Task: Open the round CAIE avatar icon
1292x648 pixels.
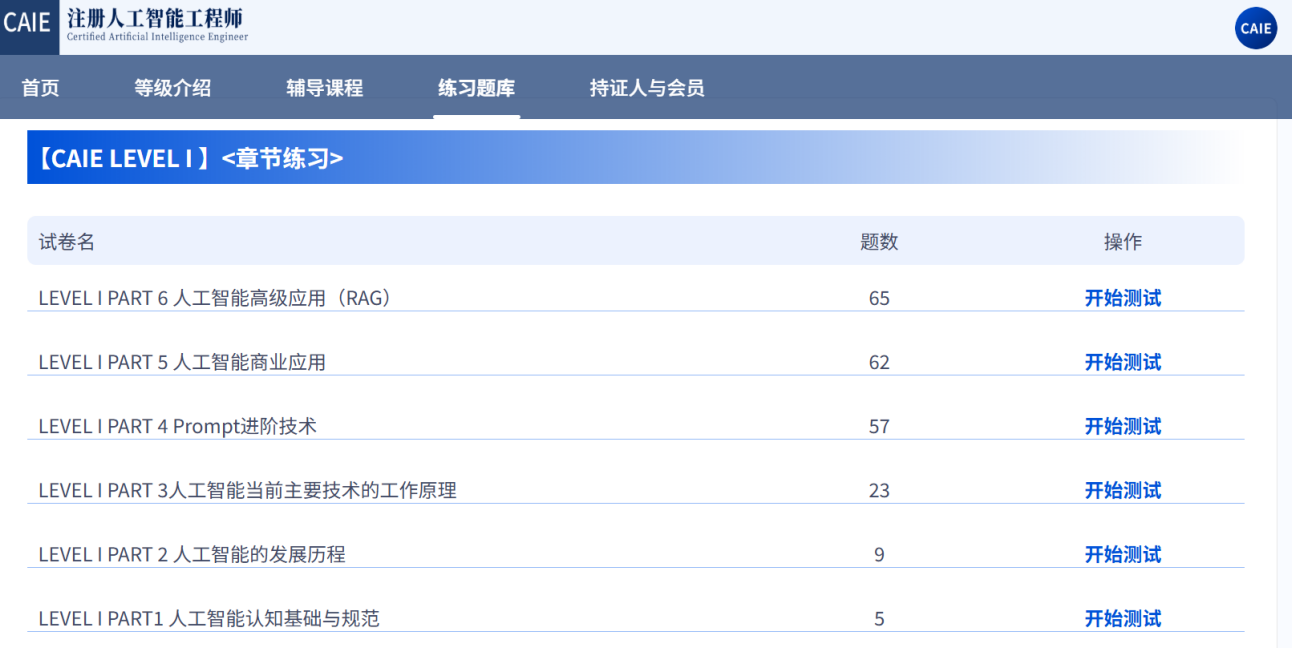Action: coord(1256,28)
